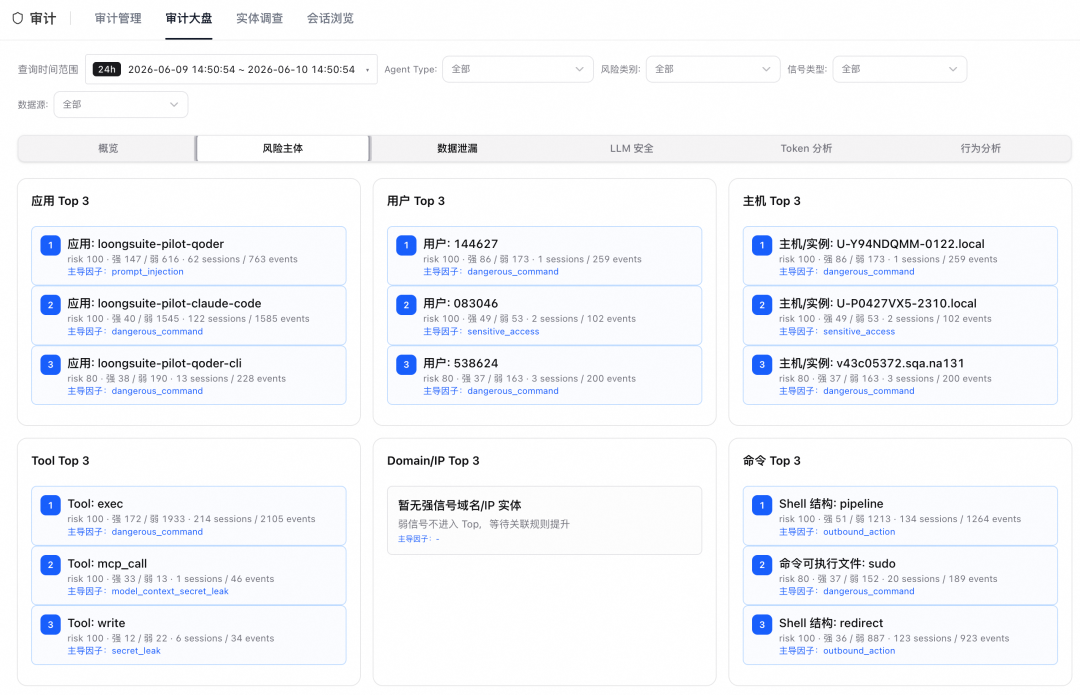Click rank 2 badge for sudo command
Viewport: 1080px width, 695px height.
762,565
